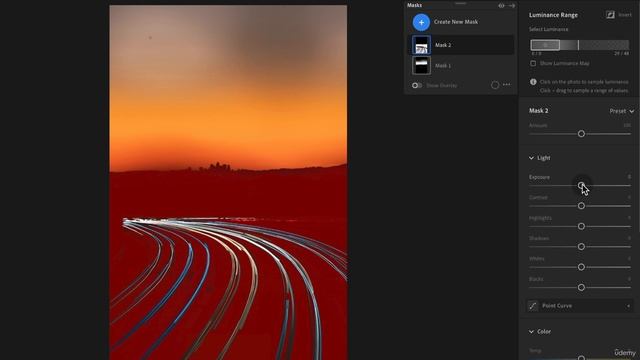
Task: Click the Invert text label
Action: (625, 15)
